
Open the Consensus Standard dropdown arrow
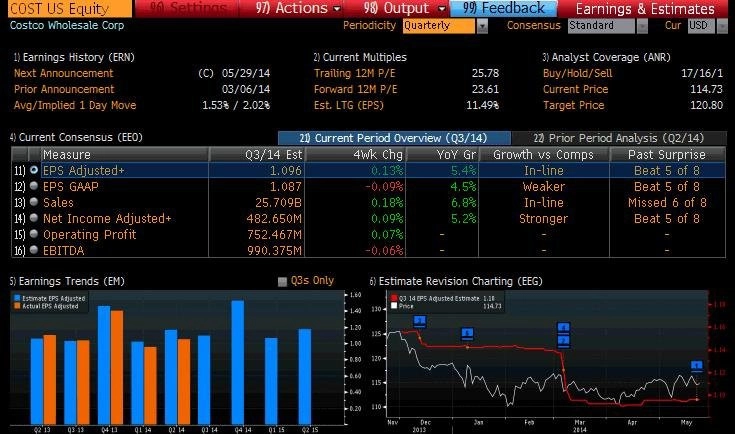pos(642,26)
